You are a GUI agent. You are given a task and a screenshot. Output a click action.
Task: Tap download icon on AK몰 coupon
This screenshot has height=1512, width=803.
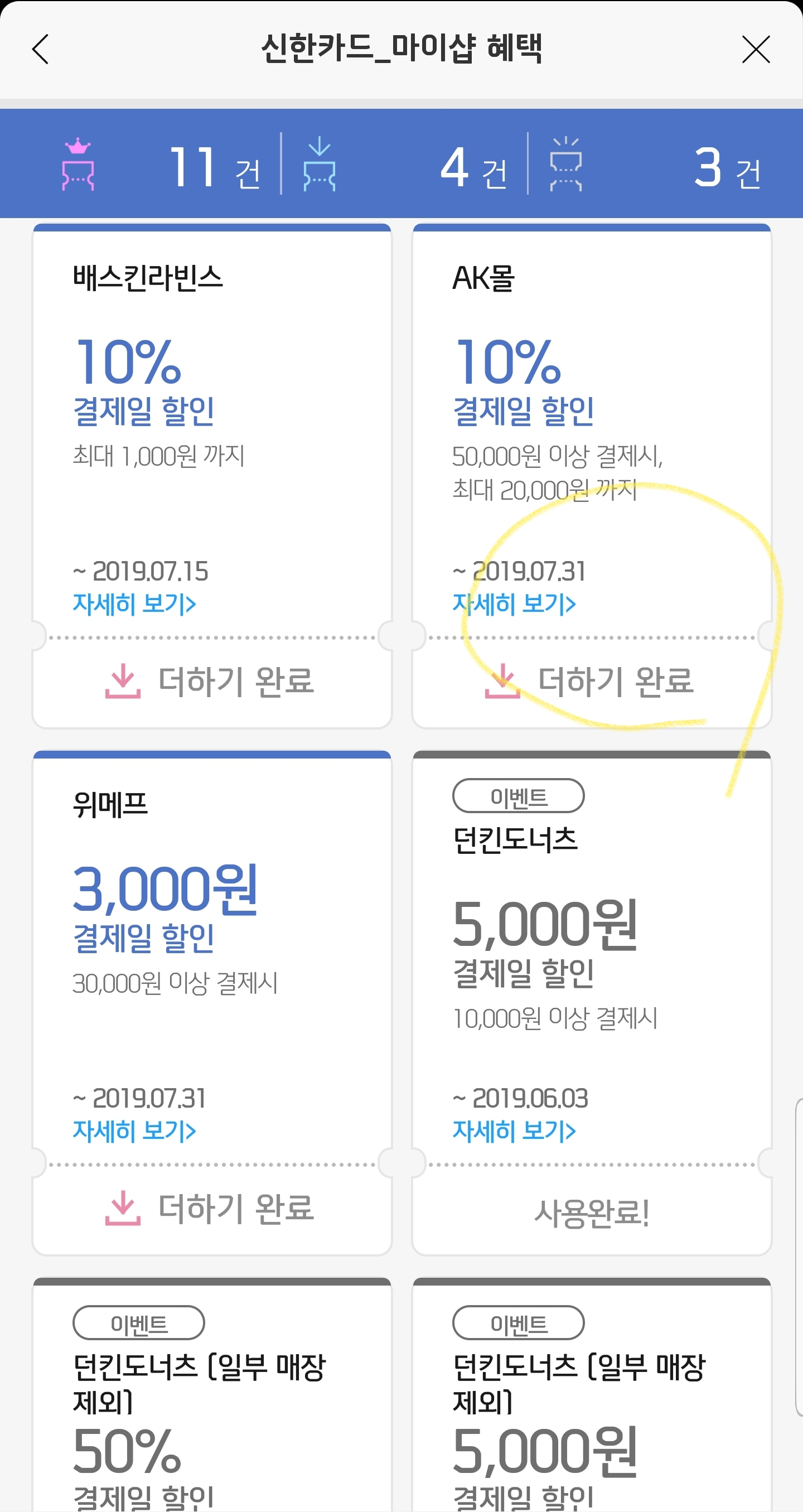point(502,681)
